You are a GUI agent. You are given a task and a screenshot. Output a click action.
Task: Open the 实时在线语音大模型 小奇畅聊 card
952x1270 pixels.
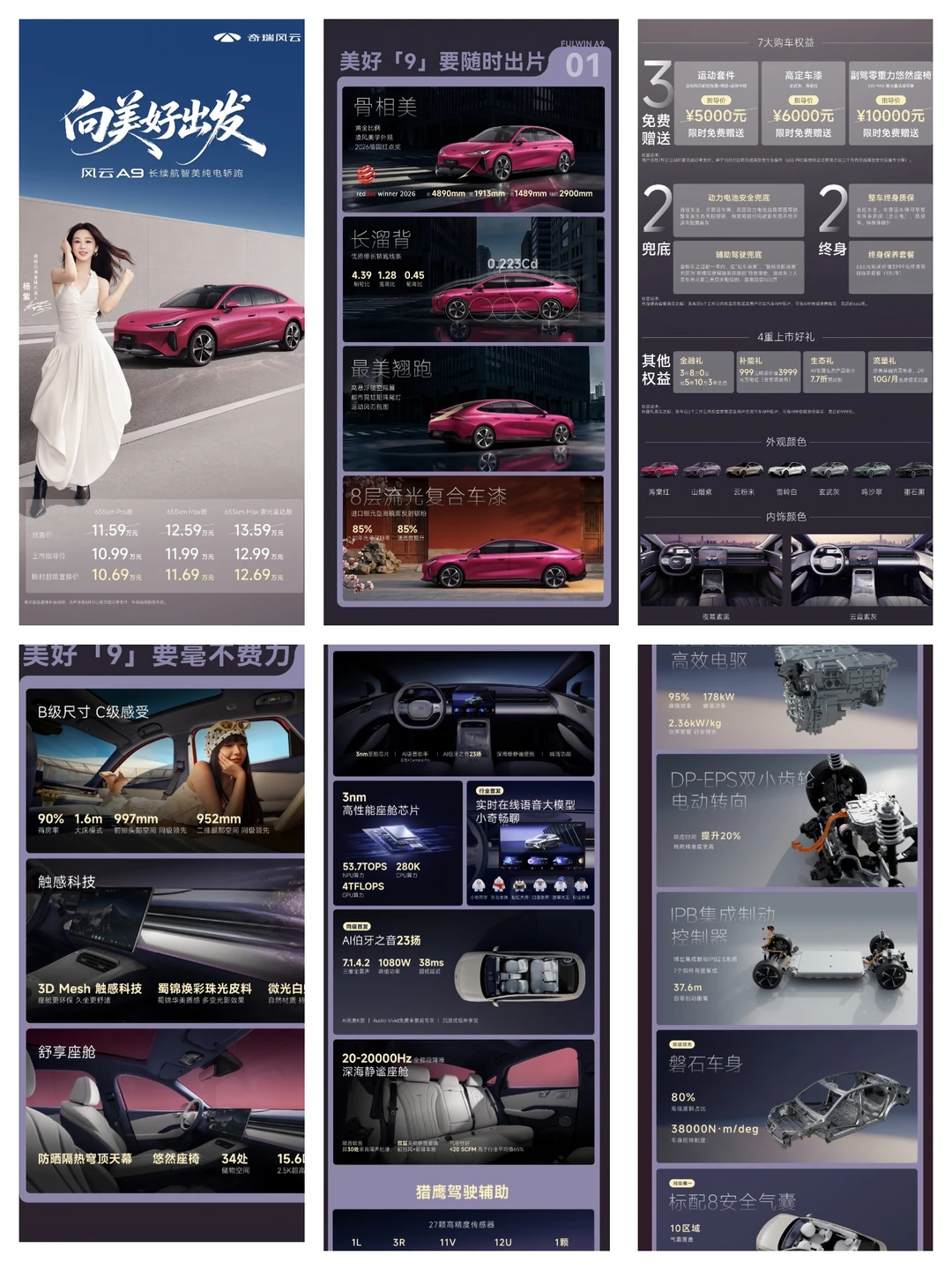531,843
